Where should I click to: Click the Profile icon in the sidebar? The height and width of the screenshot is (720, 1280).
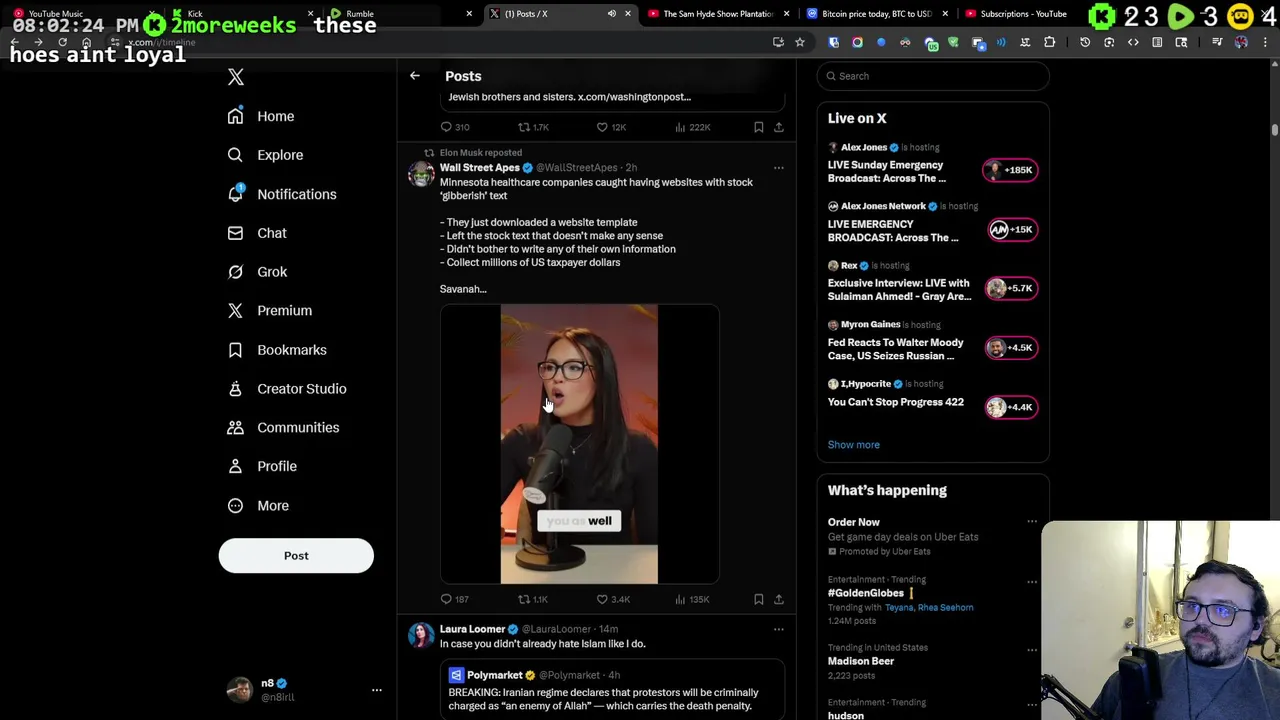pos(235,466)
